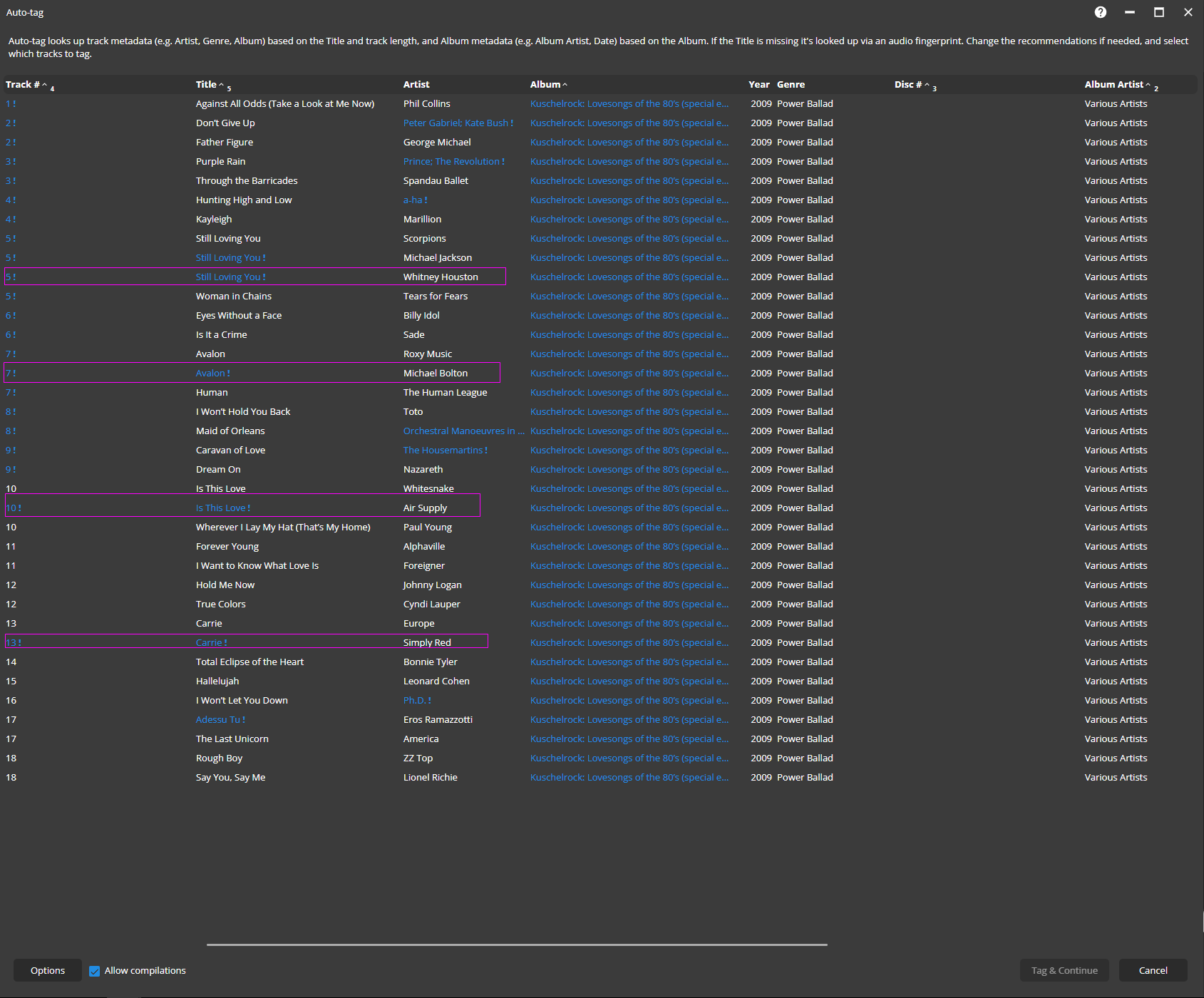Select the Purple Rain track title
This screenshot has width=1204, height=998.
[220, 162]
